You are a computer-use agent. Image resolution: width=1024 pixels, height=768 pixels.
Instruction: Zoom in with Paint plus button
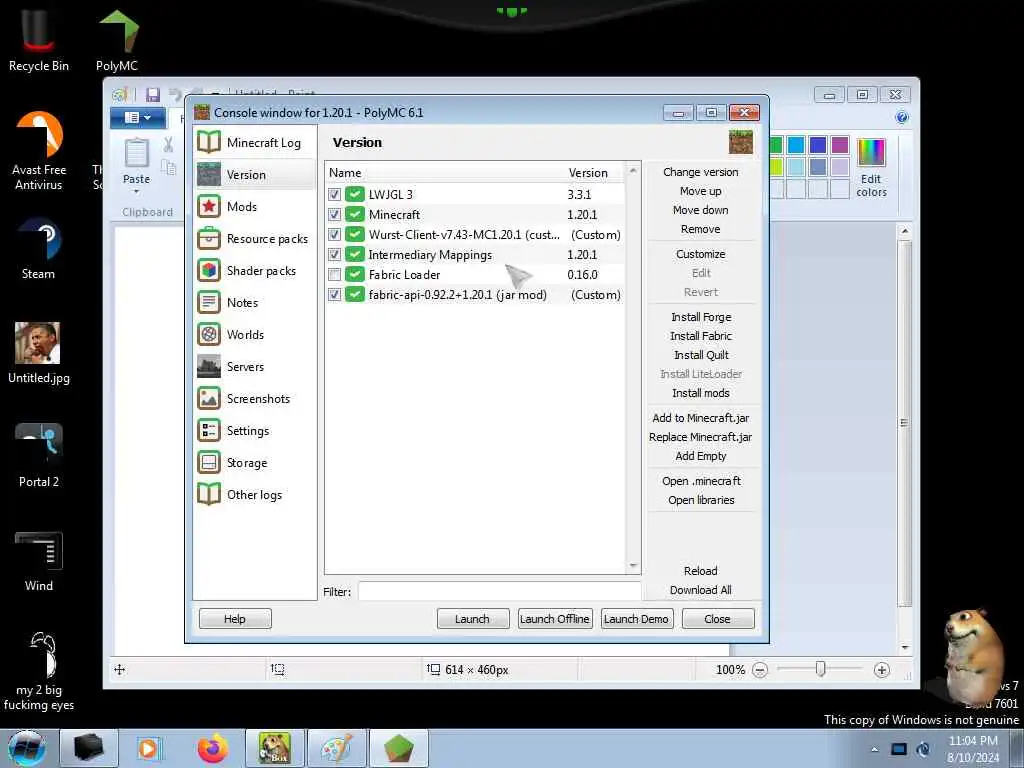click(882, 669)
